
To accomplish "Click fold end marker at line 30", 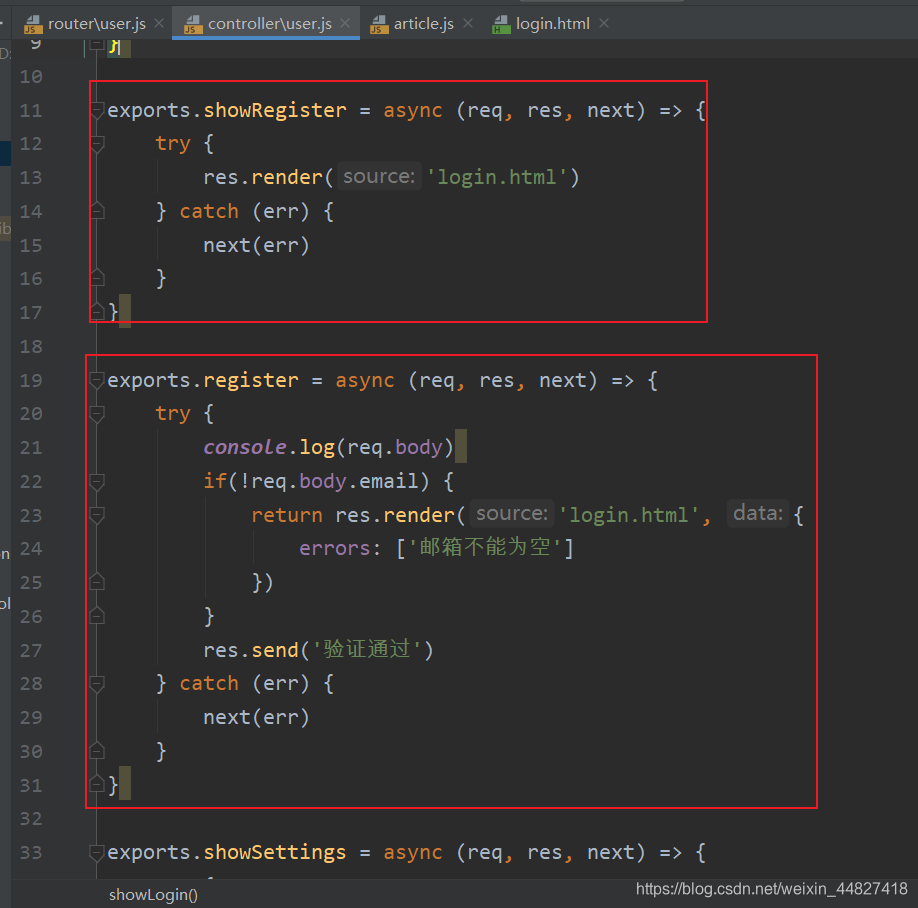I will (97, 751).
